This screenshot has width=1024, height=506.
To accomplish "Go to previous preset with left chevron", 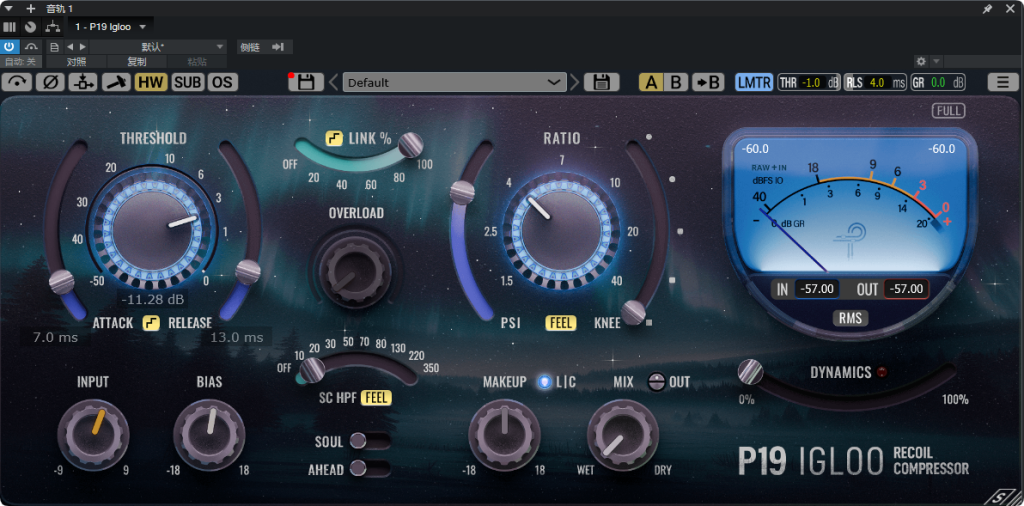I will [333, 82].
